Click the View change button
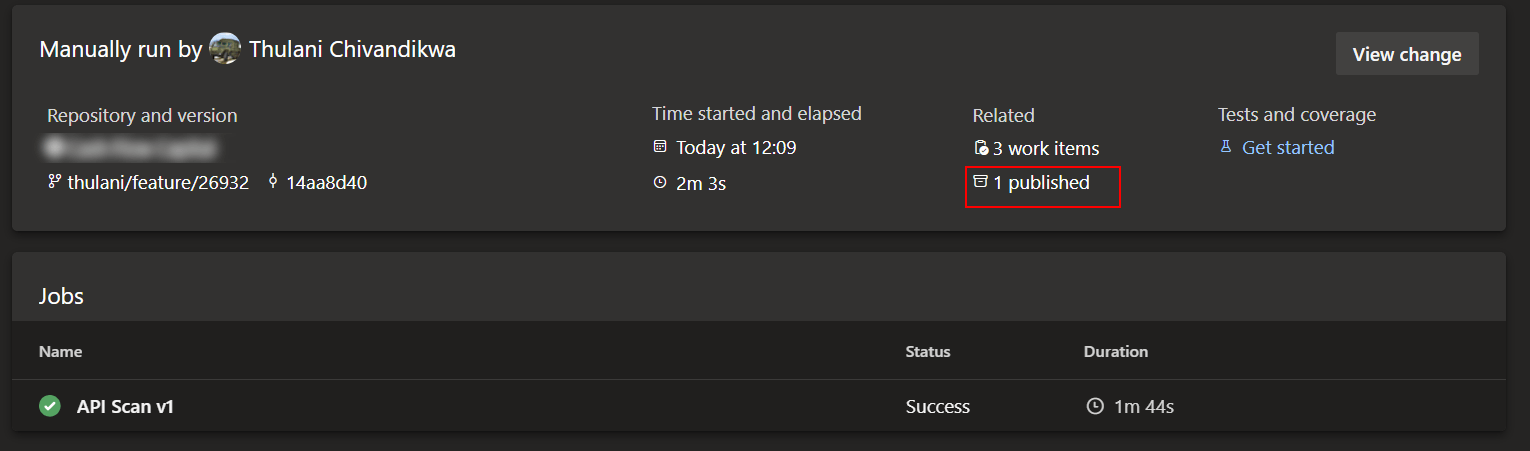 pos(1407,54)
